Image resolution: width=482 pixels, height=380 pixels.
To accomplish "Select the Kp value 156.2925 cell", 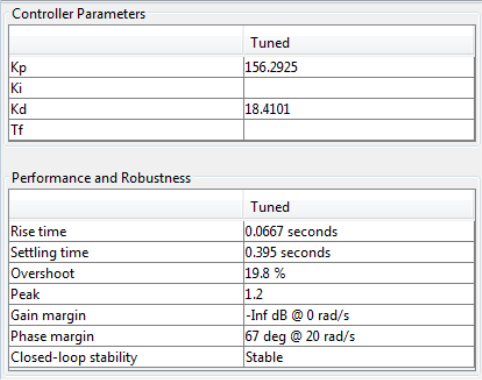I will coord(359,67).
